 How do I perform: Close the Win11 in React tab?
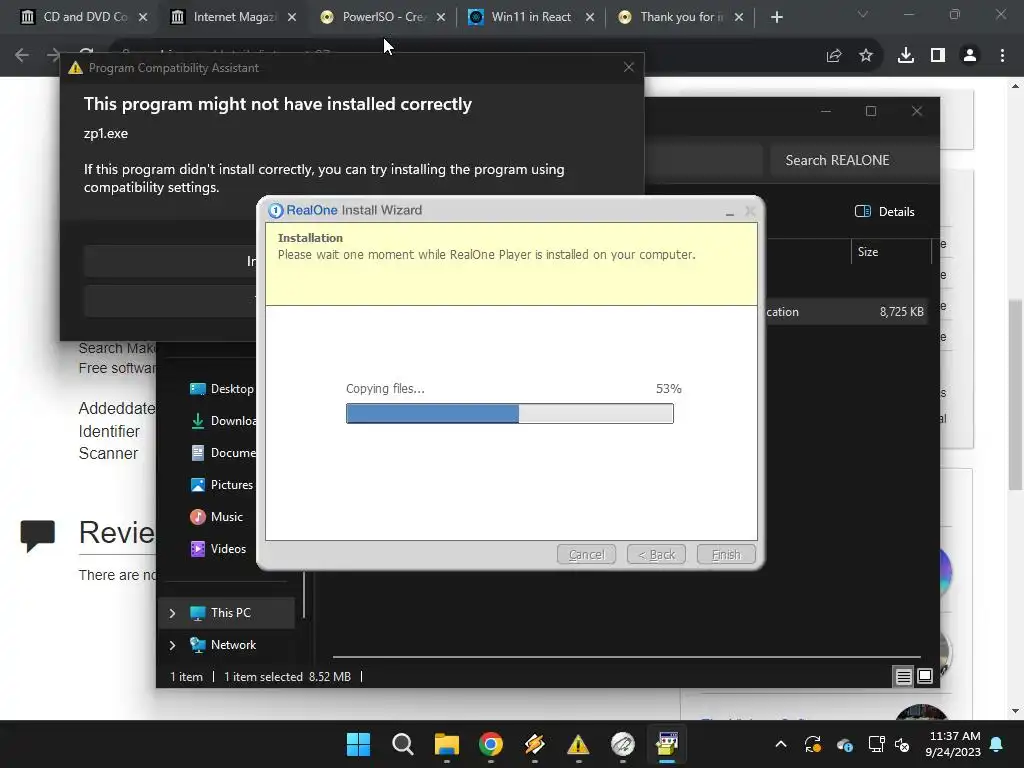click(590, 17)
